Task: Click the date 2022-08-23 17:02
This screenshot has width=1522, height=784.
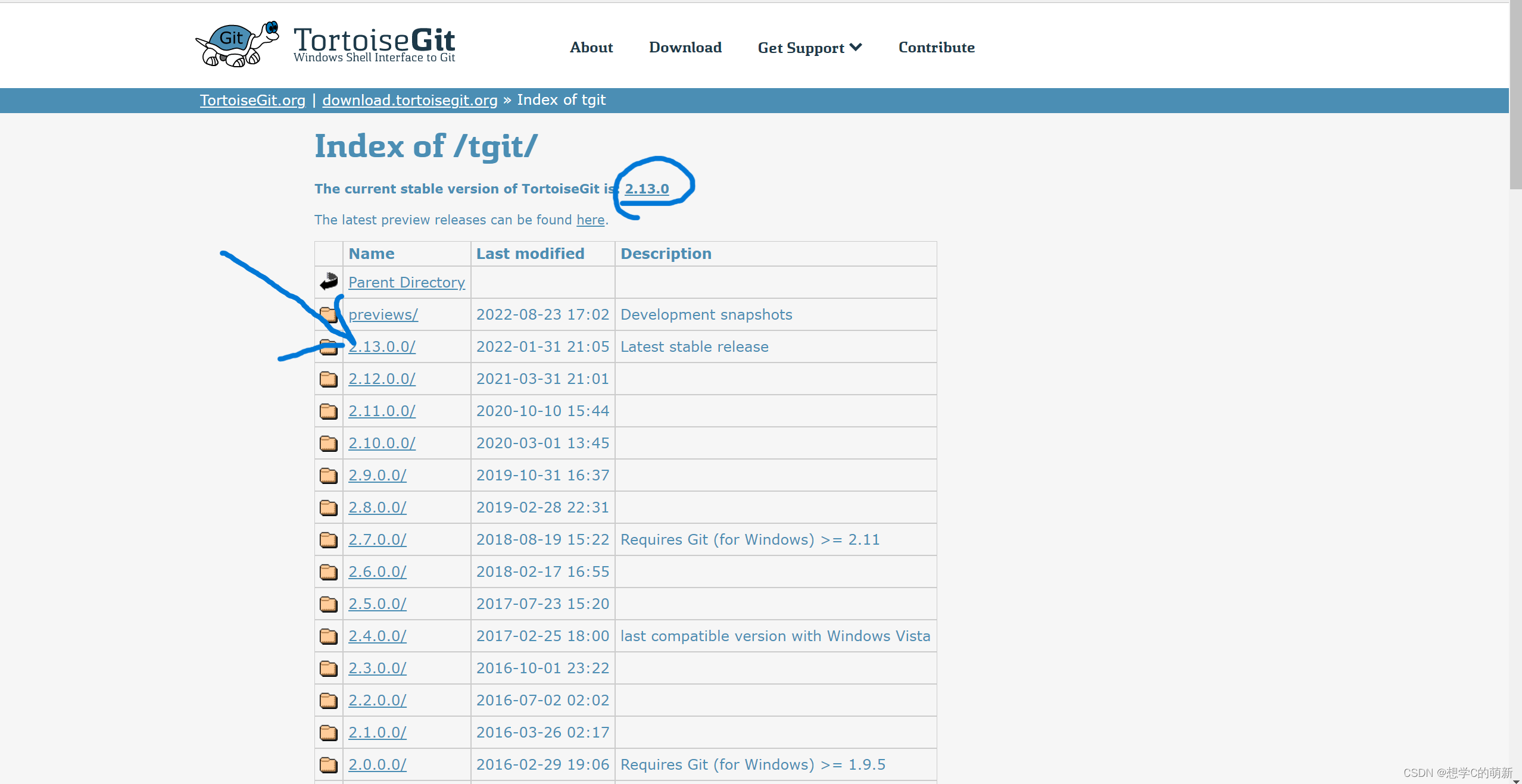Action: (542, 314)
